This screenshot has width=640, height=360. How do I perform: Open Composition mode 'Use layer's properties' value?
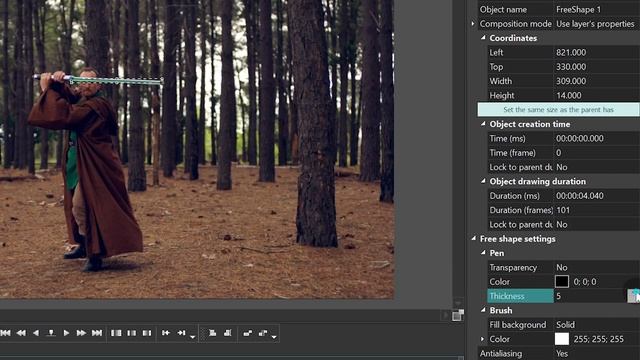coord(596,24)
